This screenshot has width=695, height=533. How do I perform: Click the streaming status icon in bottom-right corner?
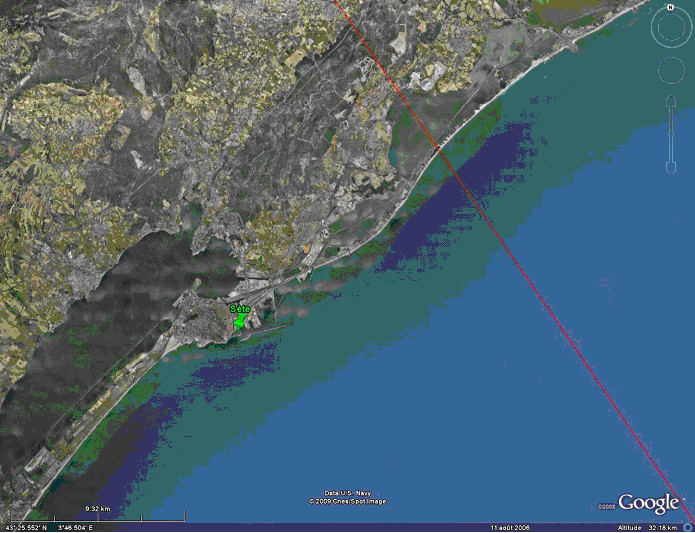pos(688,527)
